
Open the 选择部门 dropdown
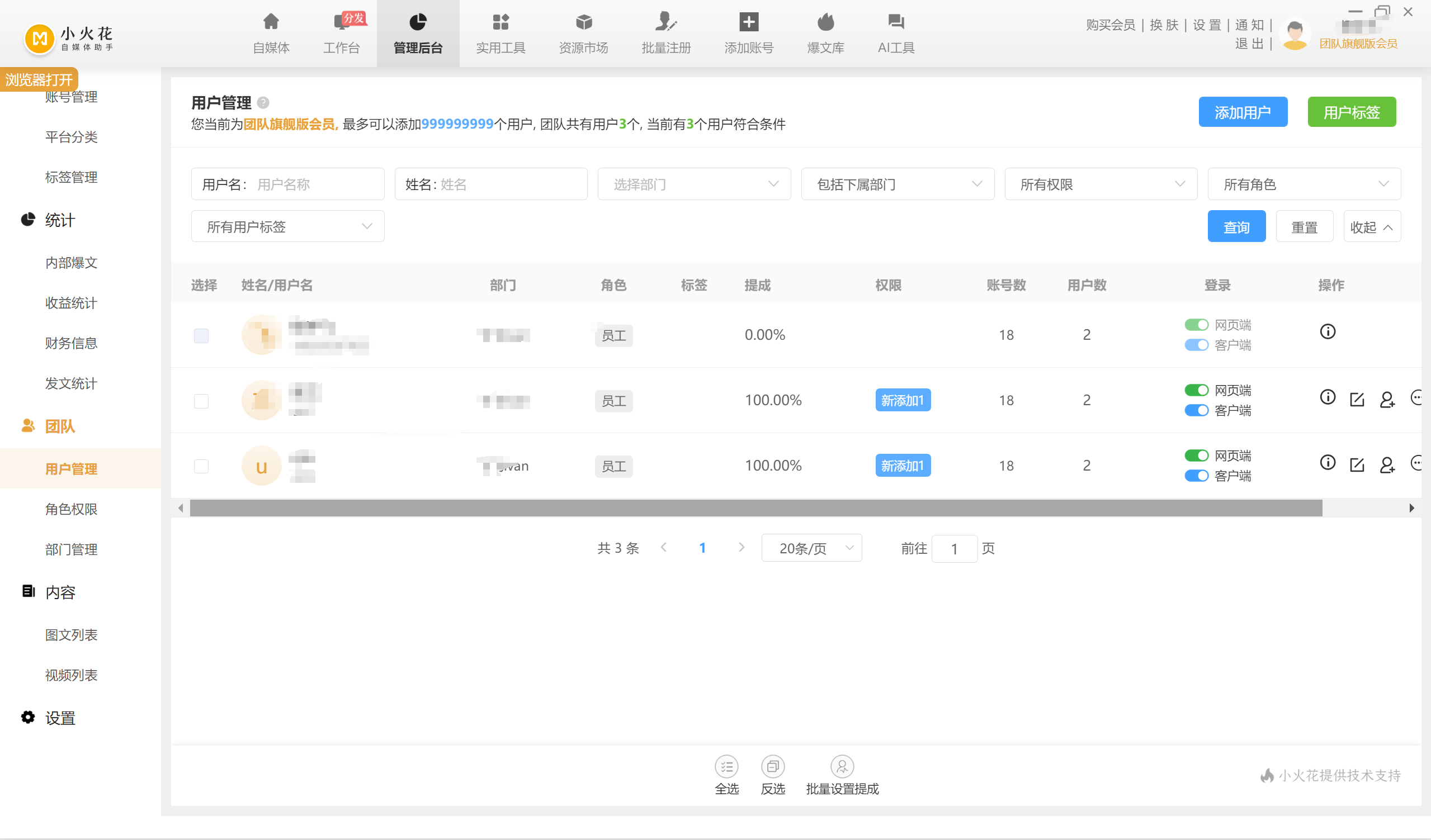click(694, 184)
